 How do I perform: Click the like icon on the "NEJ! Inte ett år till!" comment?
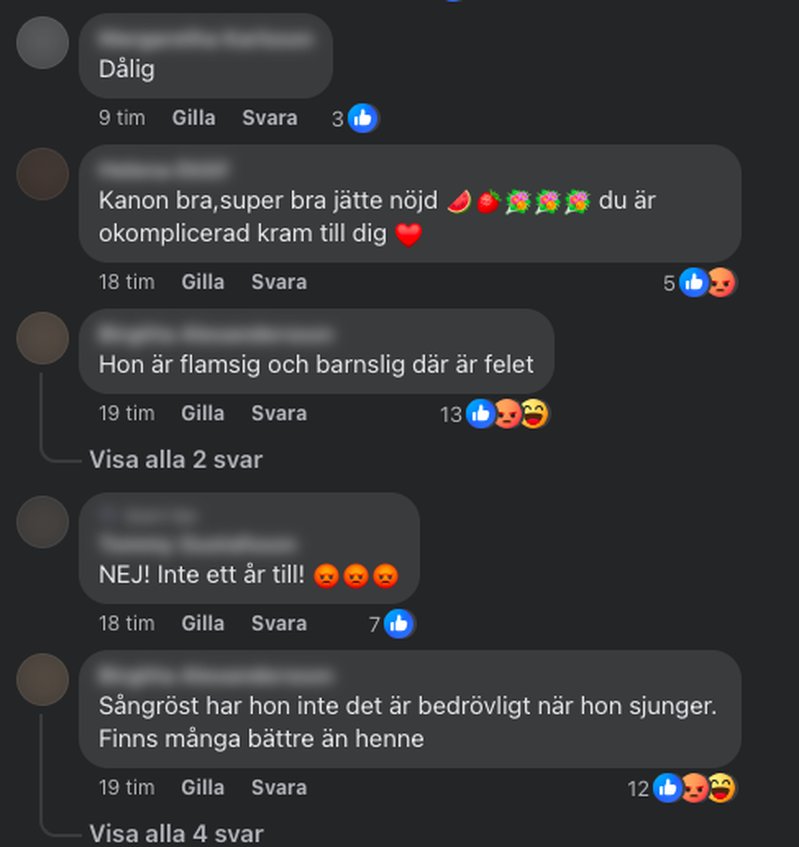point(399,624)
